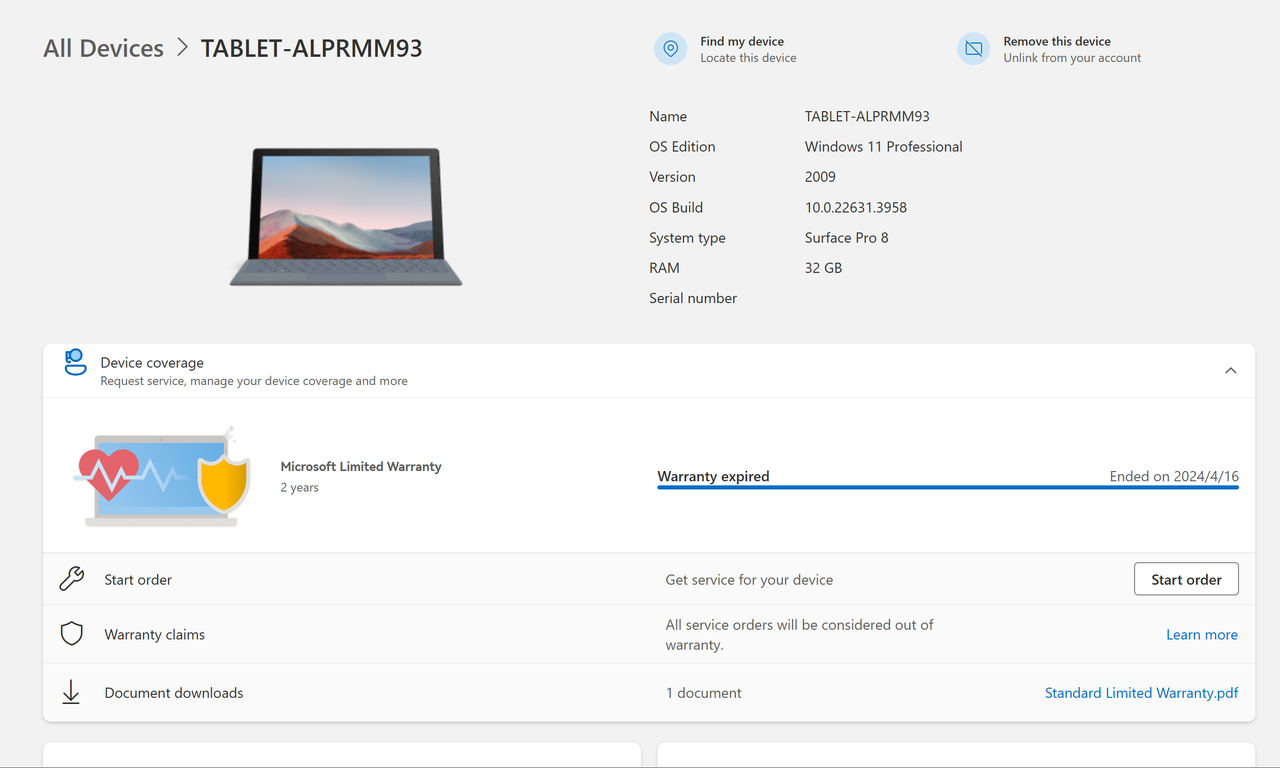Click the System type label
Viewport: 1280px width, 768px height.
(x=687, y=238)
